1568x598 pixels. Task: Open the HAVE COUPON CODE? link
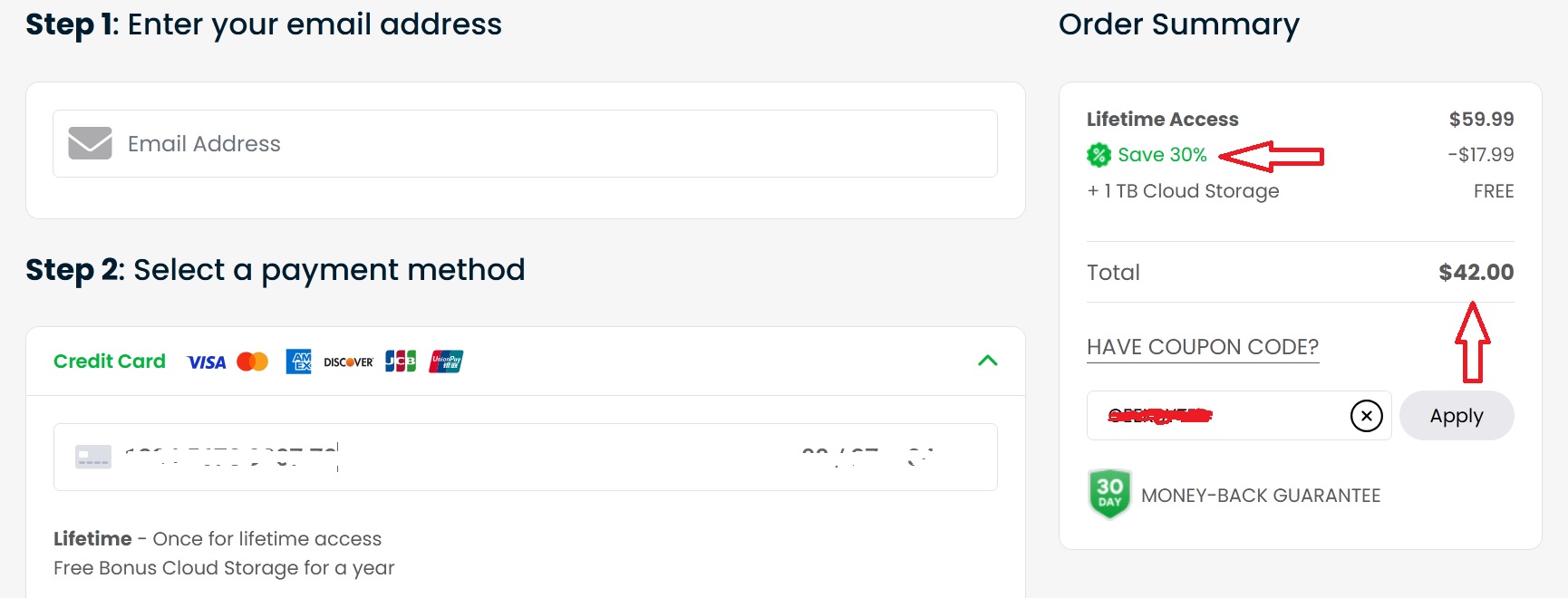coord(1203,347)
